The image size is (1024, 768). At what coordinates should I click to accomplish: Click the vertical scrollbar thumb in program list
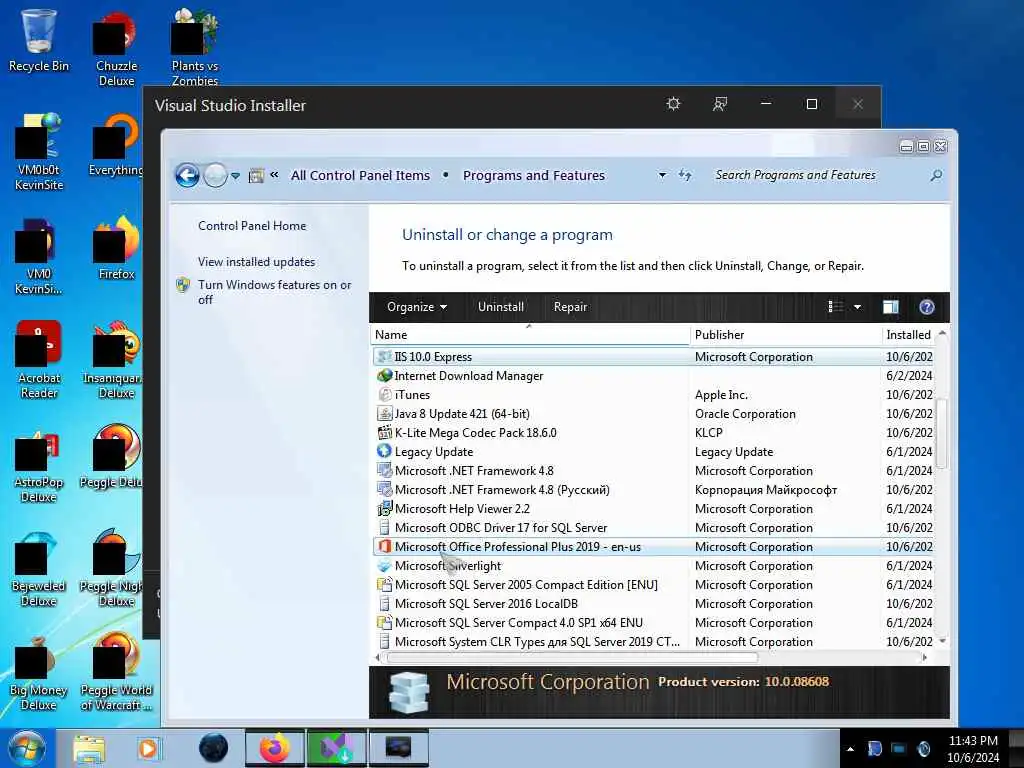(942, 433)
